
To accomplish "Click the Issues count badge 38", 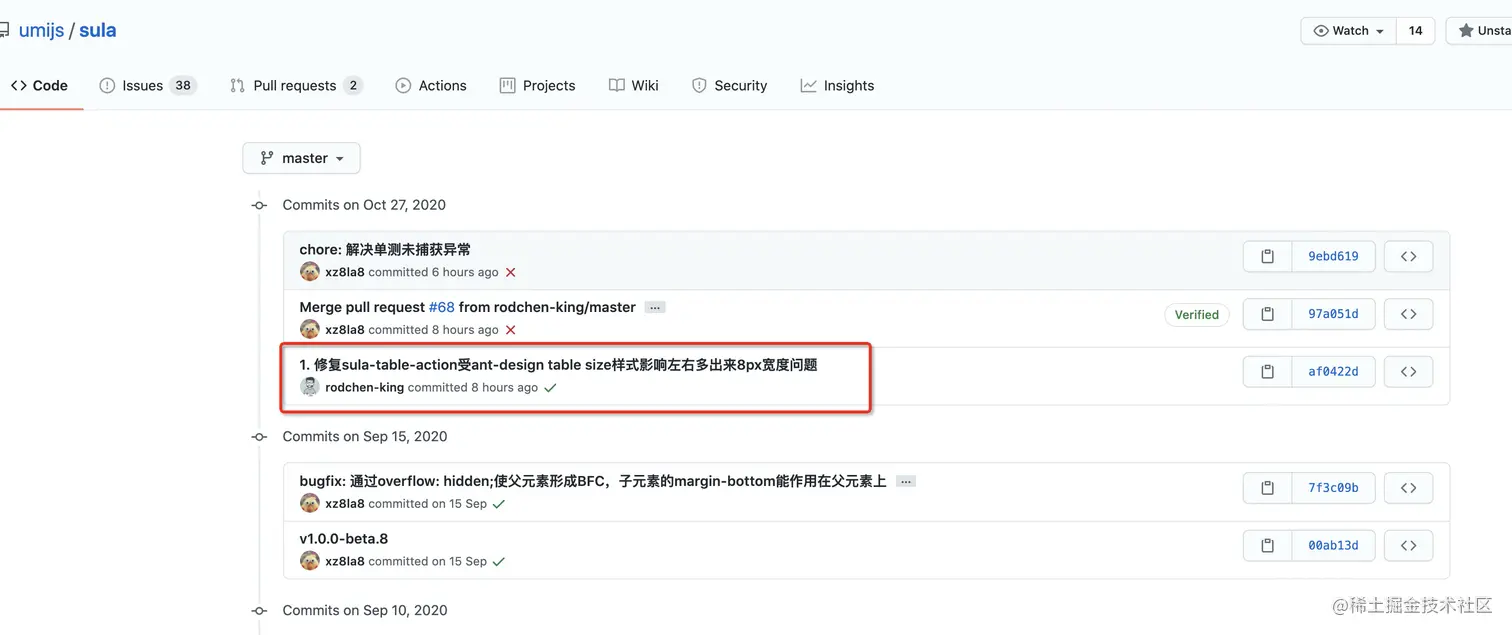I will click(x=183, y=86).
